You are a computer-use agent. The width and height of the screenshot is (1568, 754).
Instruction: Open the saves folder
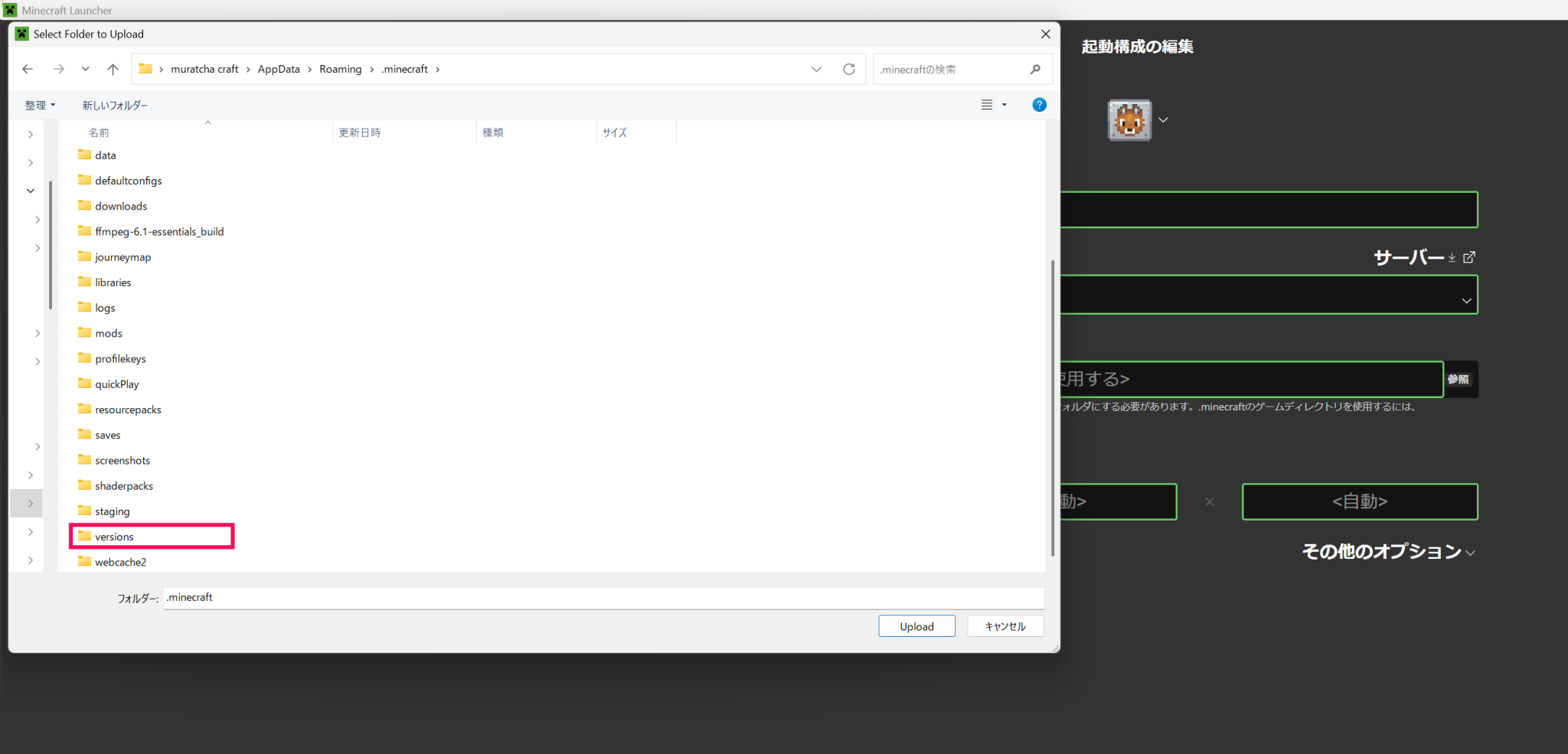pos(106,434)
